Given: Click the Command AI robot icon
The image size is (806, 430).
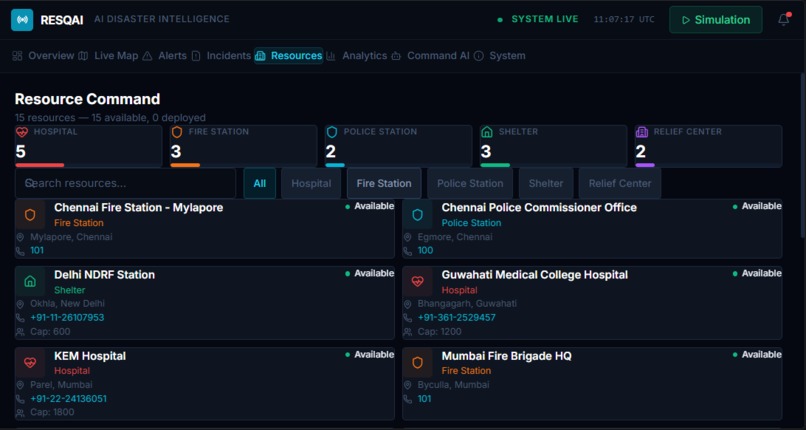Looking at the screenshot, I should [396, 56].
